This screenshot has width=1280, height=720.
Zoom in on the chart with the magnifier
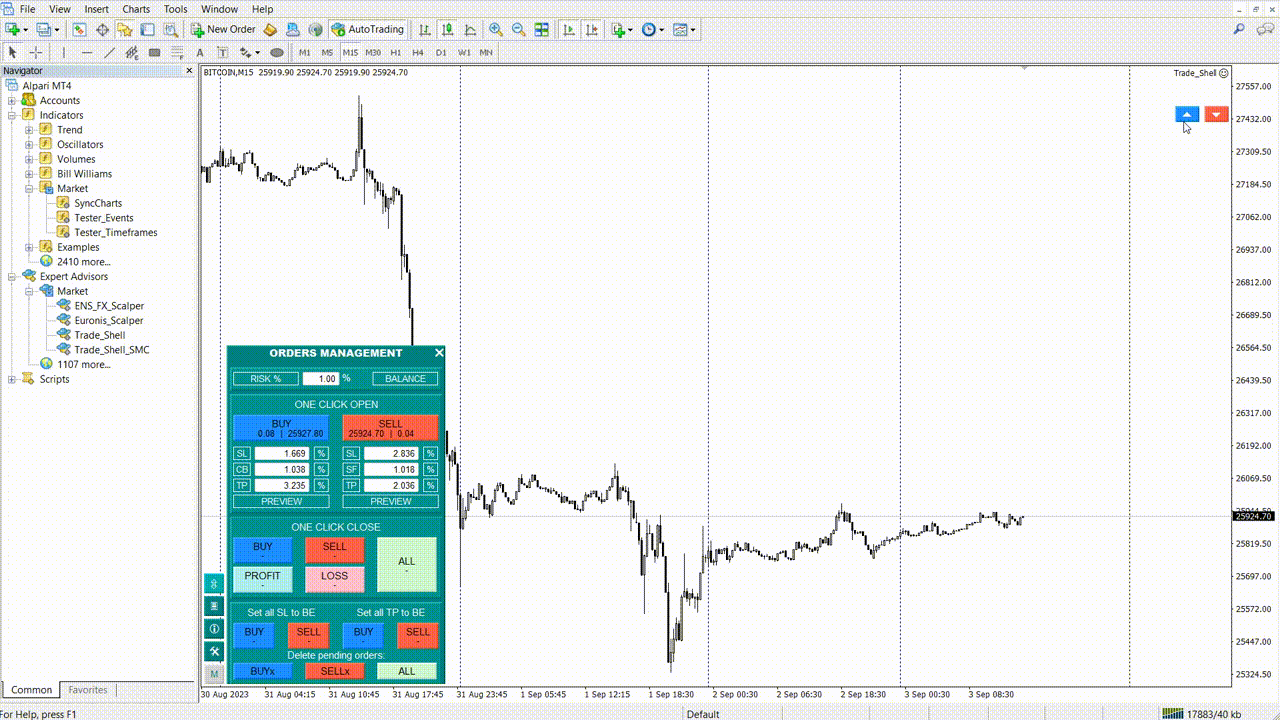pos(496,29)
